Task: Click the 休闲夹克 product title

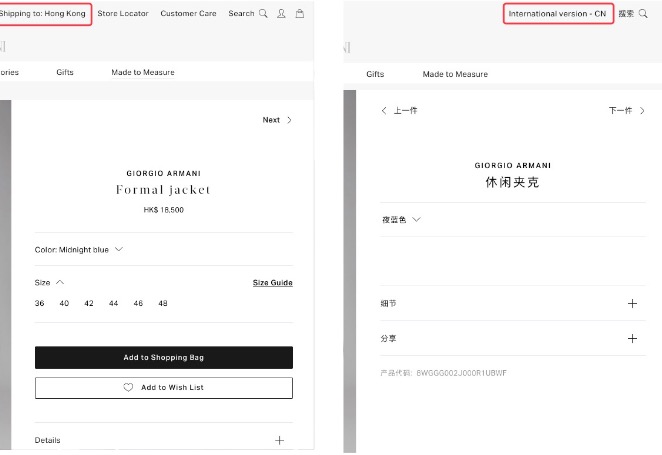Action: (x=513, y=182)
